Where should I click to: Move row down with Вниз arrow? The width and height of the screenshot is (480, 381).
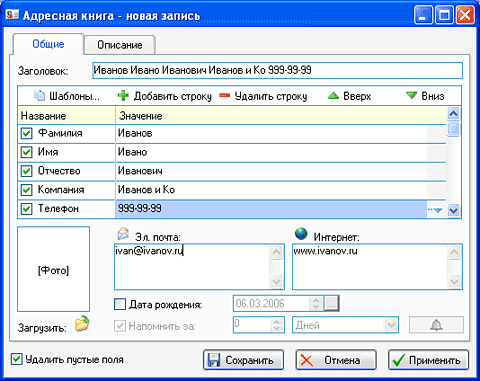pos(411,96)
